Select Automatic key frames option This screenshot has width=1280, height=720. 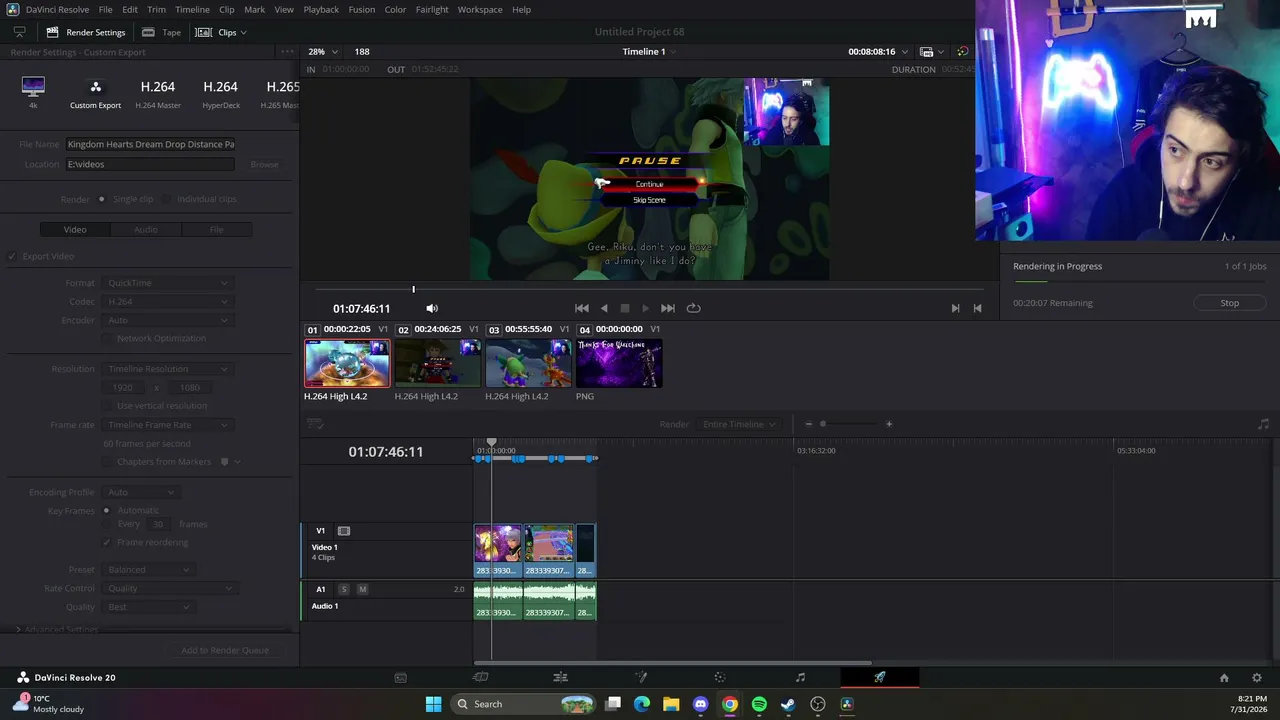[107, 511]
